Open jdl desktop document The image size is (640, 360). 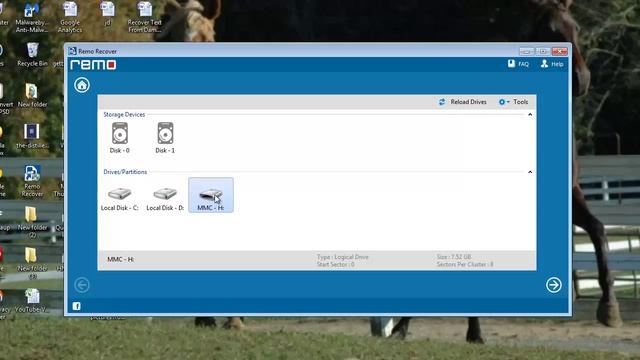point(107,14)
